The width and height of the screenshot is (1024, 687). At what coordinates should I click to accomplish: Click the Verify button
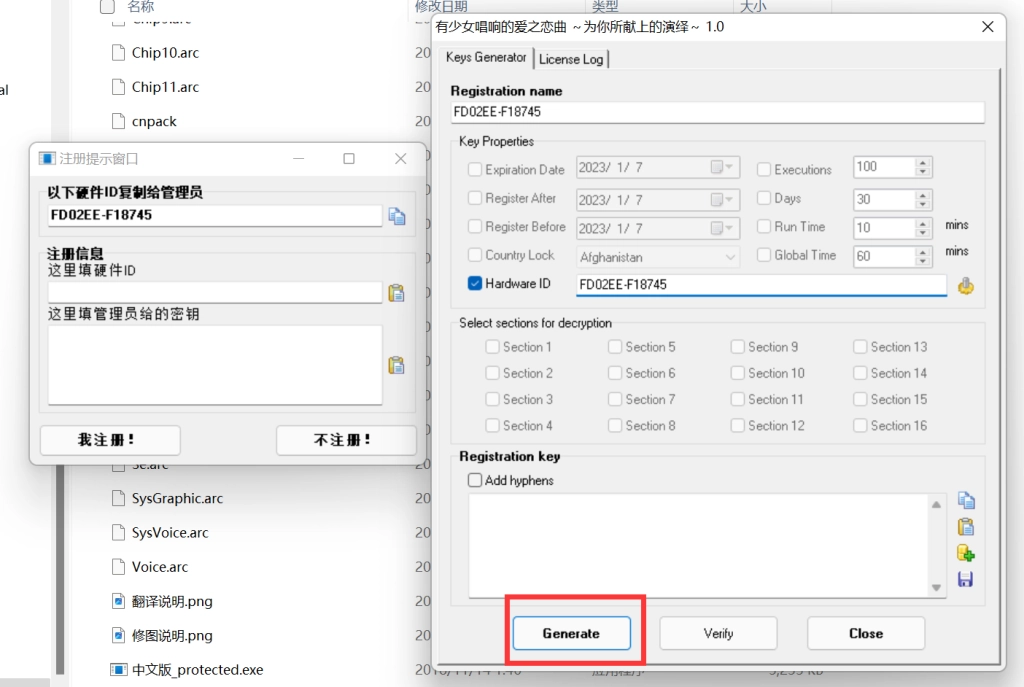(718, 633)
